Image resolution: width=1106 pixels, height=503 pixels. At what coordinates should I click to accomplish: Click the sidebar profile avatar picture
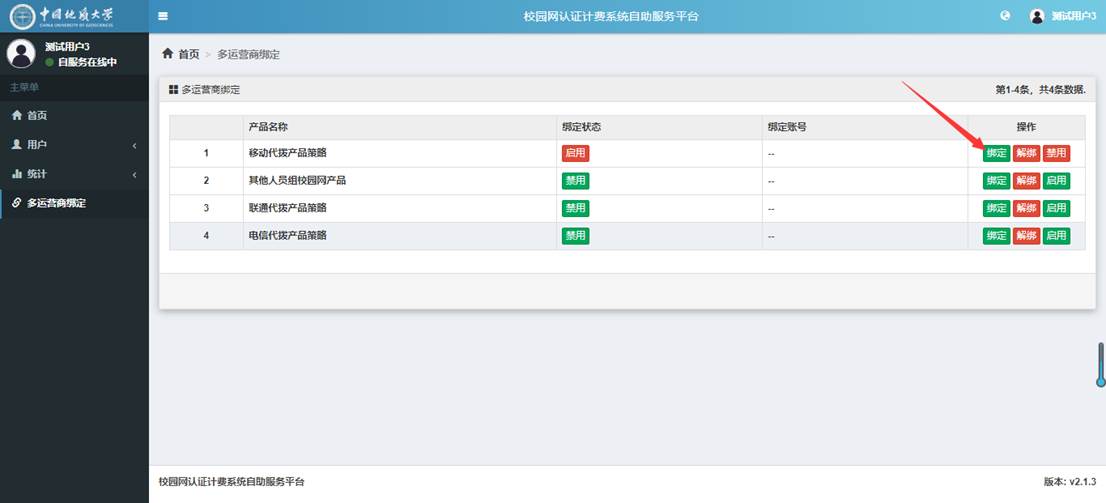(x=21, y=54)
